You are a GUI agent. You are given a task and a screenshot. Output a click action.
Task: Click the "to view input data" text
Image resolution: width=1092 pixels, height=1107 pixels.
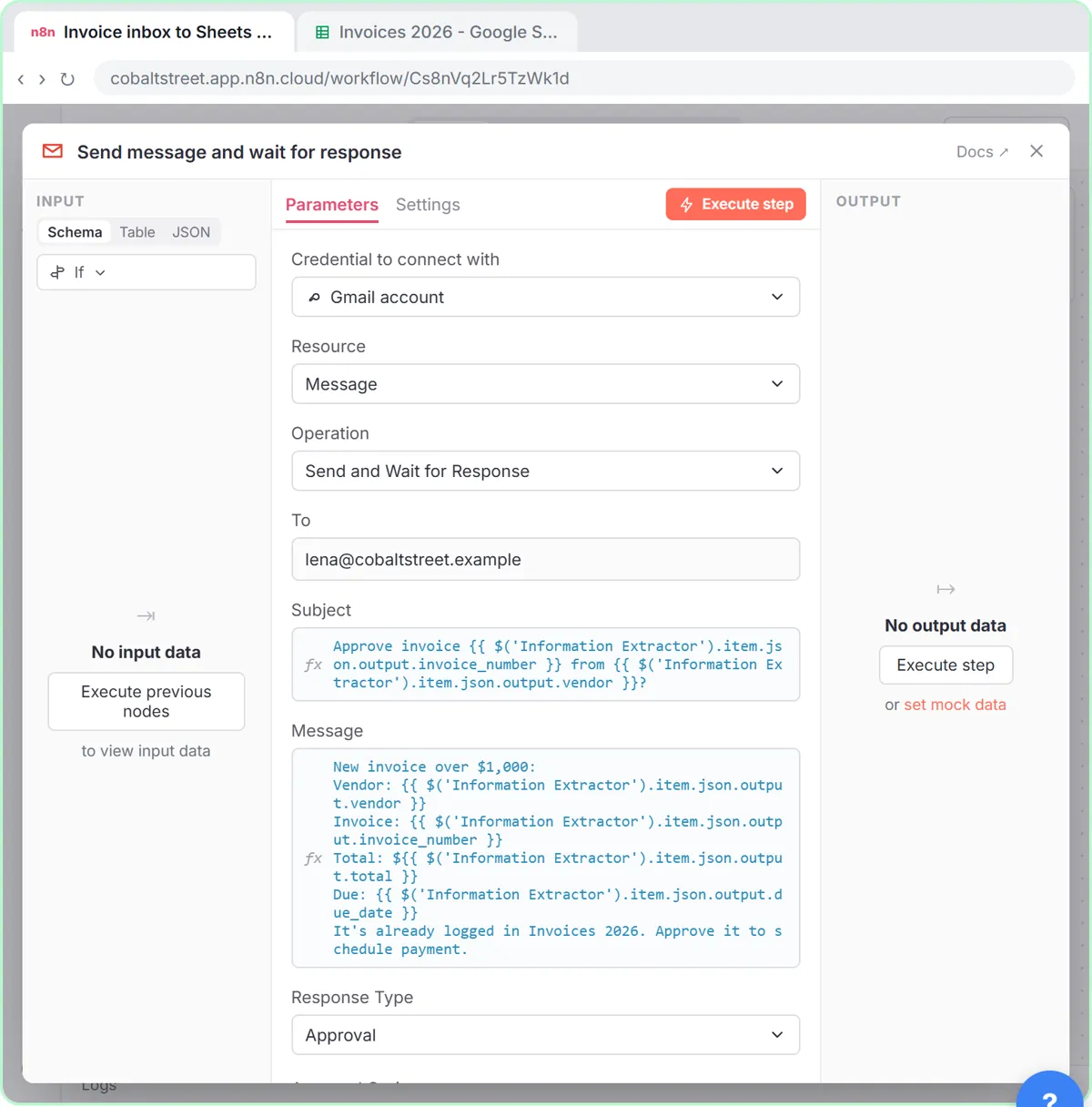pyautogui.click(x=146, y=751)
